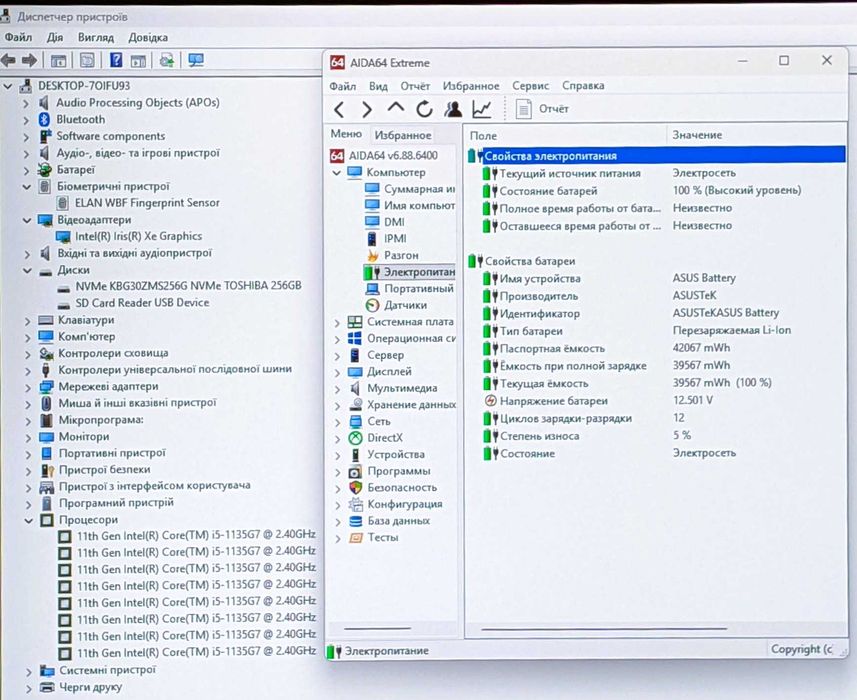Click the Программы icon in AIDA64 tree
Screen dimensions: 857x700
click(355, 471)
